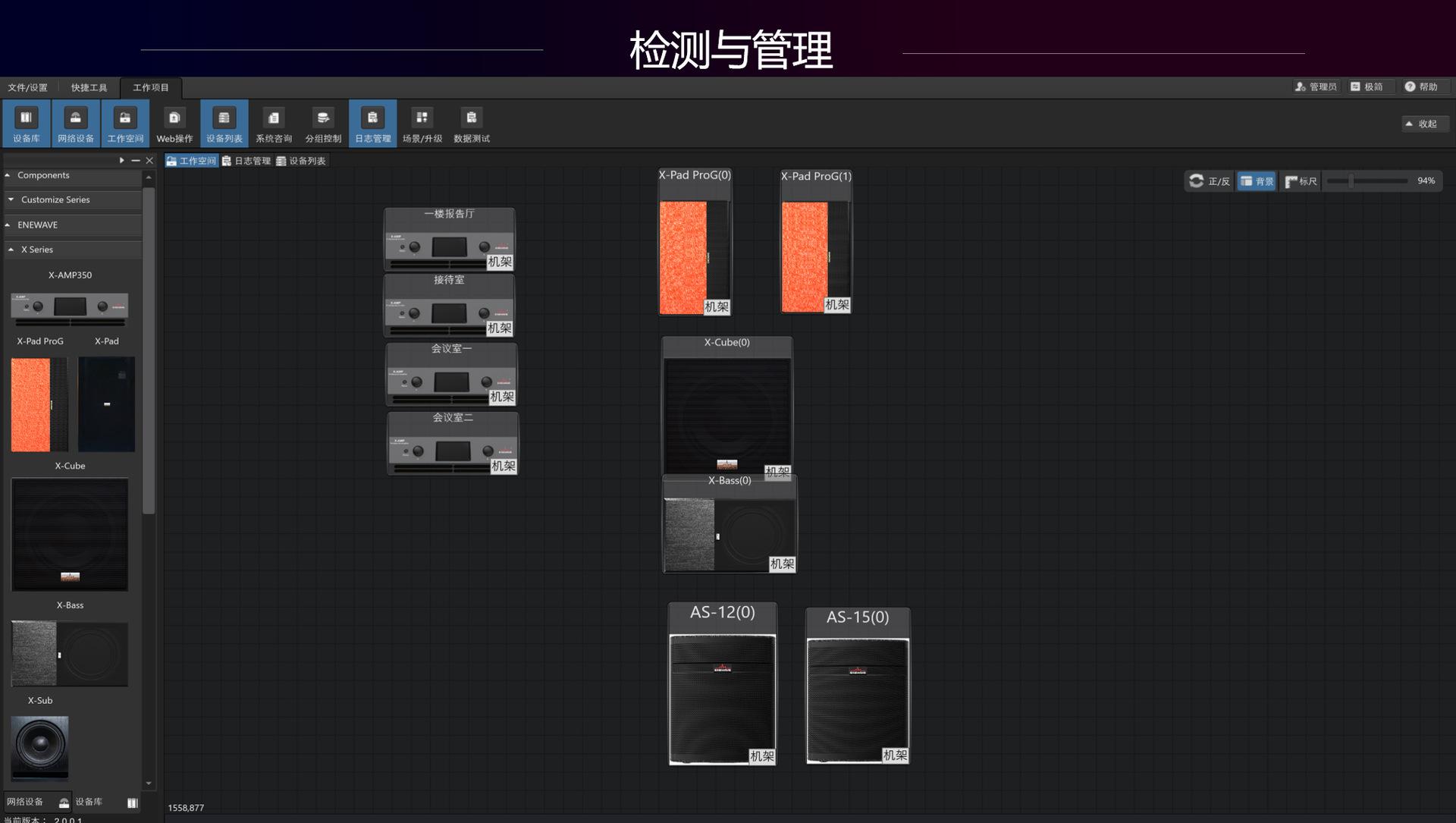
Task: Select the X-Sub speaker thumbnail
Action: coord(39,748)
